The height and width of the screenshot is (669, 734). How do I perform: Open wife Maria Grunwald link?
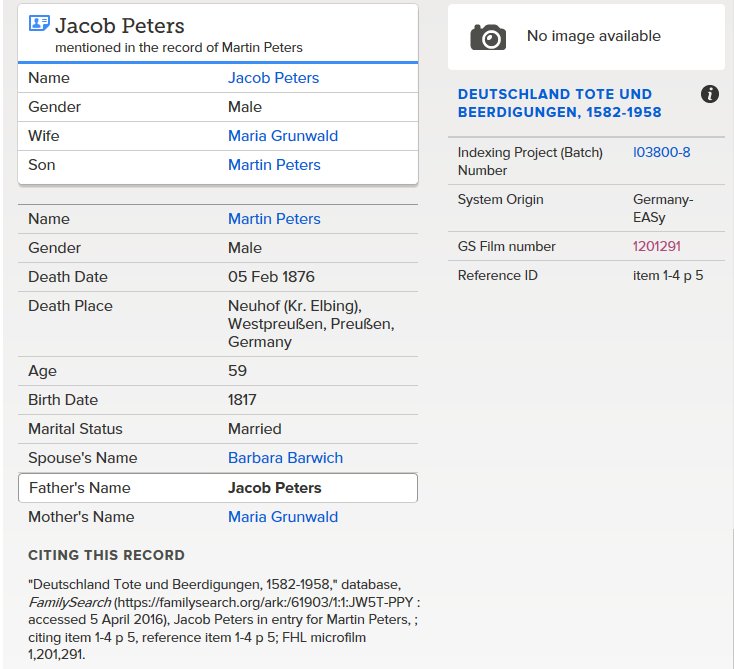click(x=283, y=136)
